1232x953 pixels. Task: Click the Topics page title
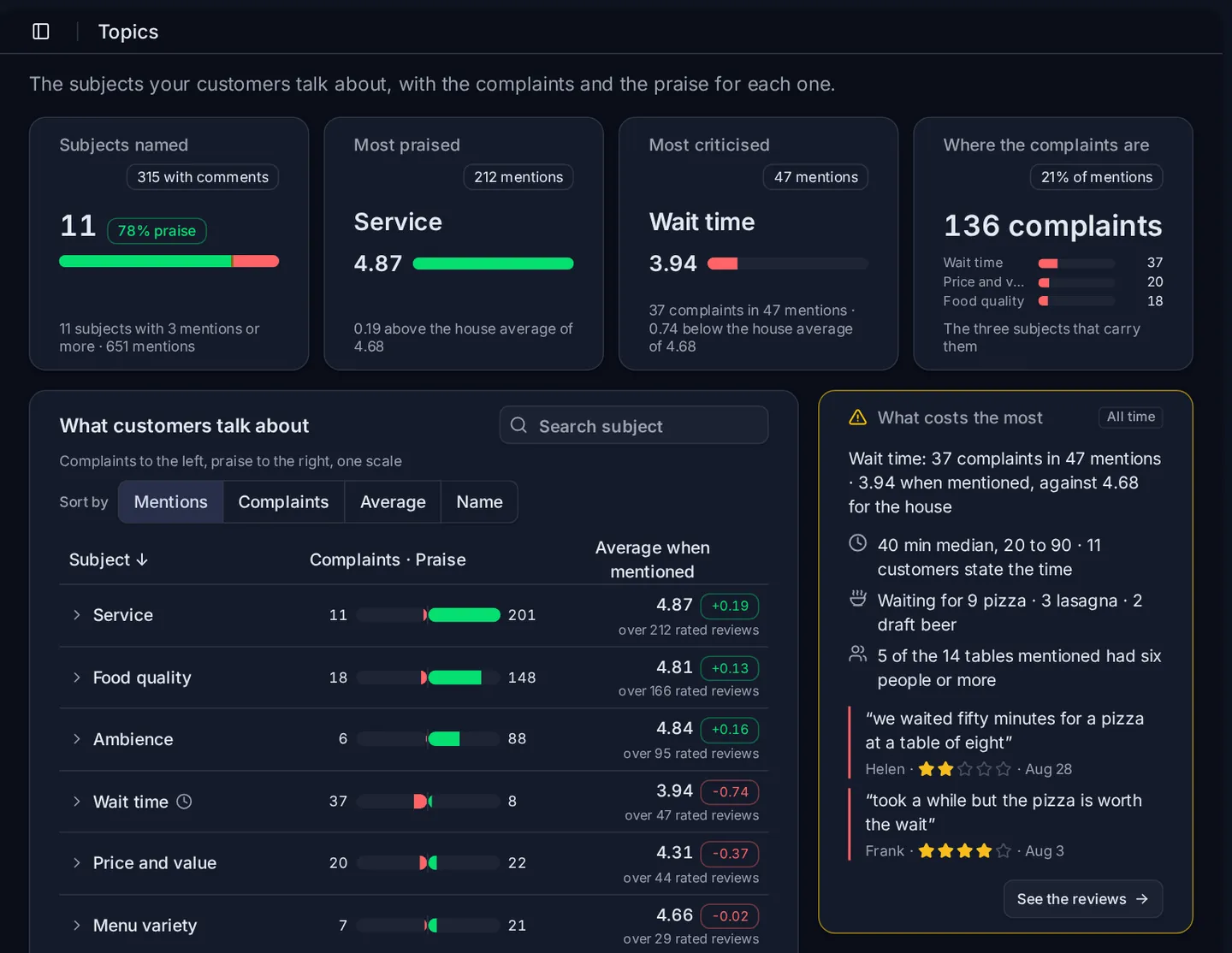[x=128, y=32]
